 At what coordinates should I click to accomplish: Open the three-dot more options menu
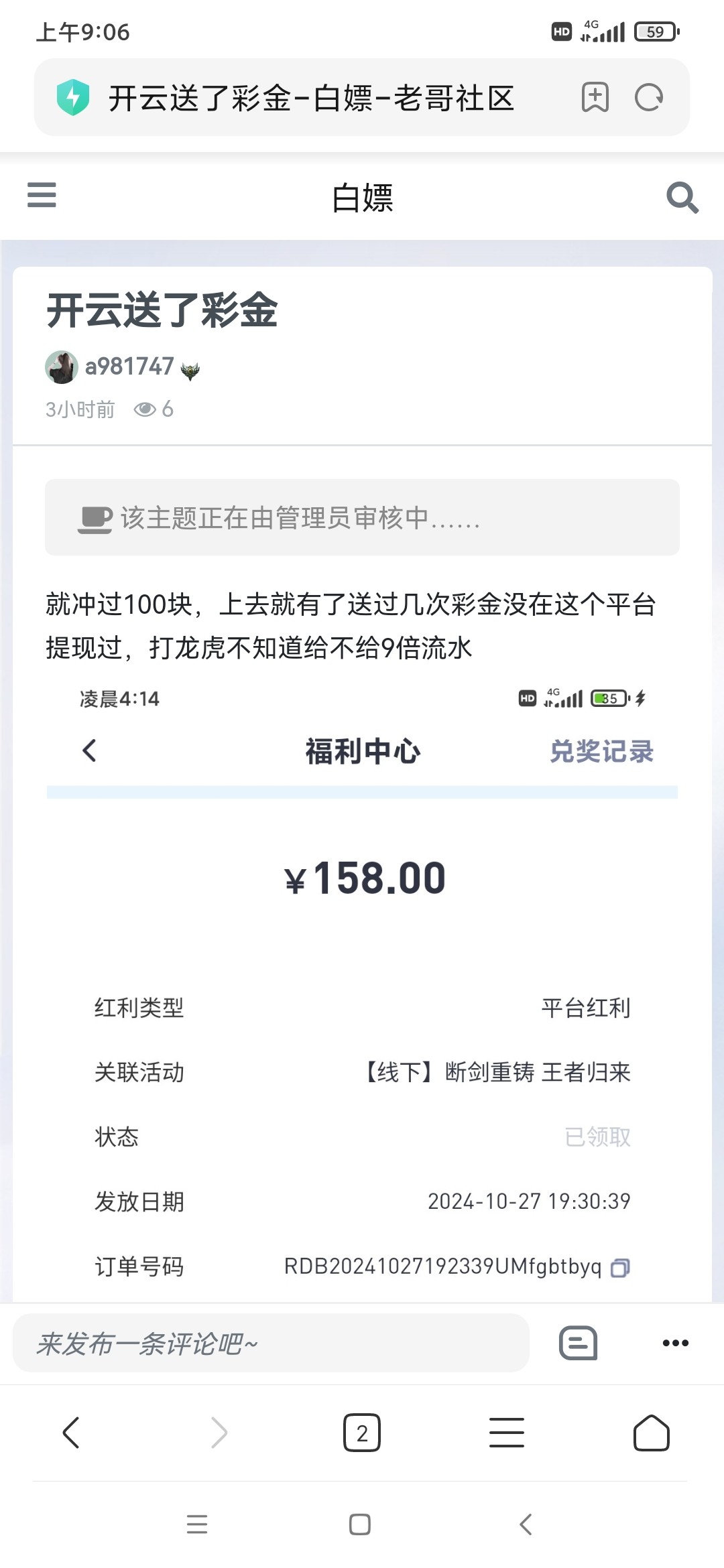point(675,1343)
